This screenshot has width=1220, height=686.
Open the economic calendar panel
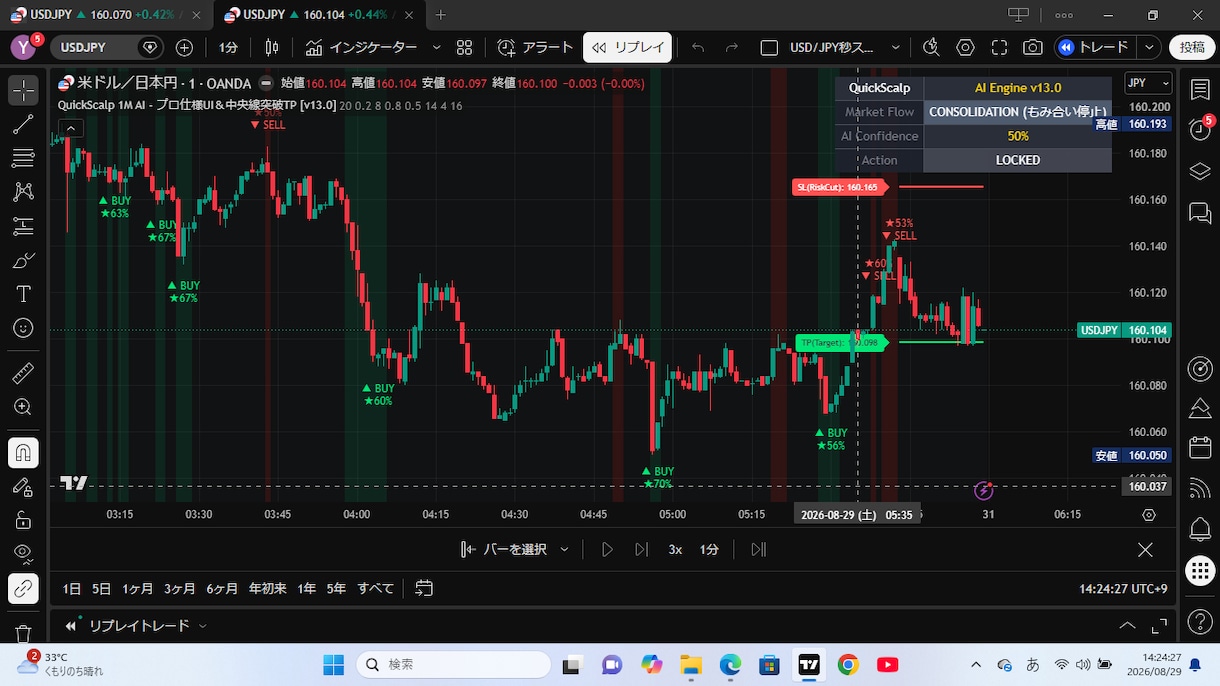pyautogui.click(x=1200, y=448)
